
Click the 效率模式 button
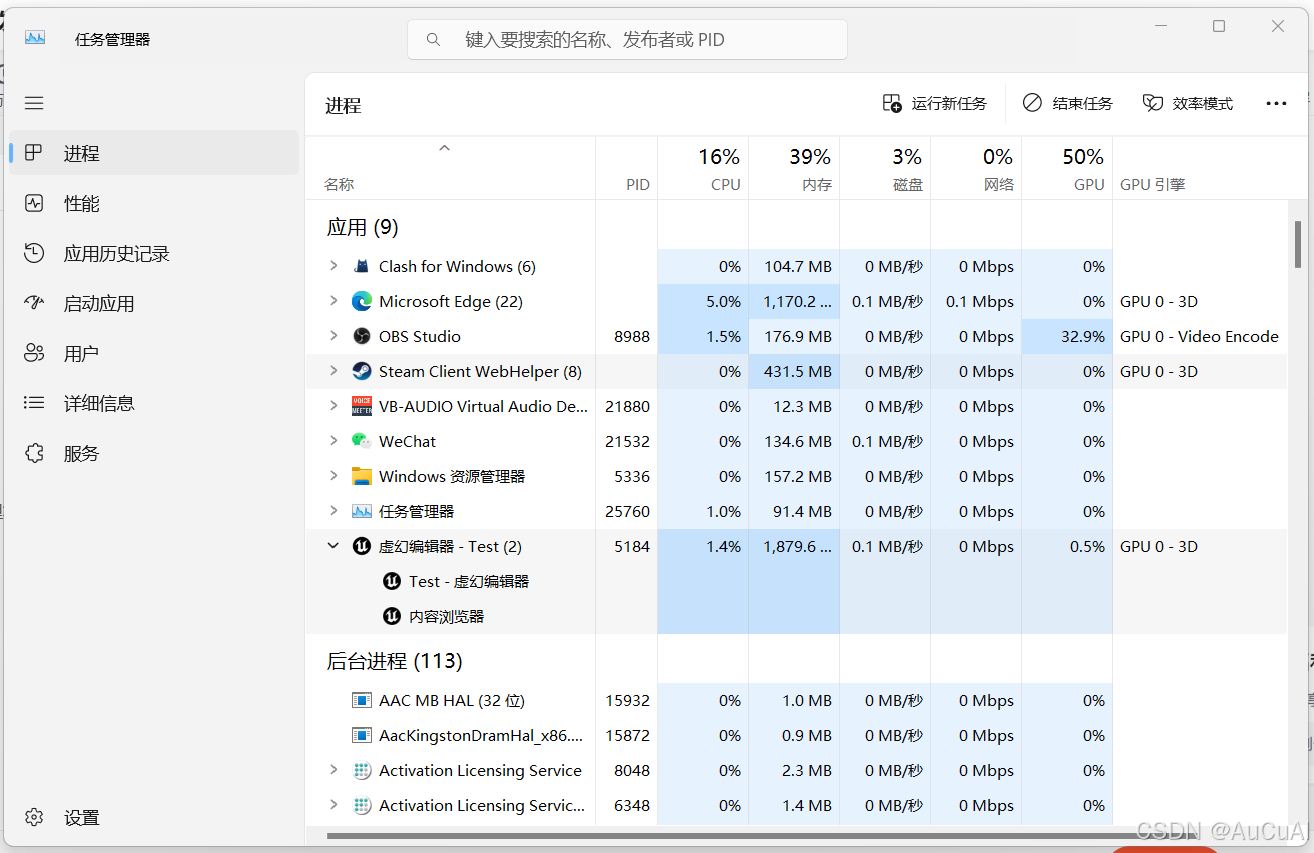click(x=1188, y=103)
